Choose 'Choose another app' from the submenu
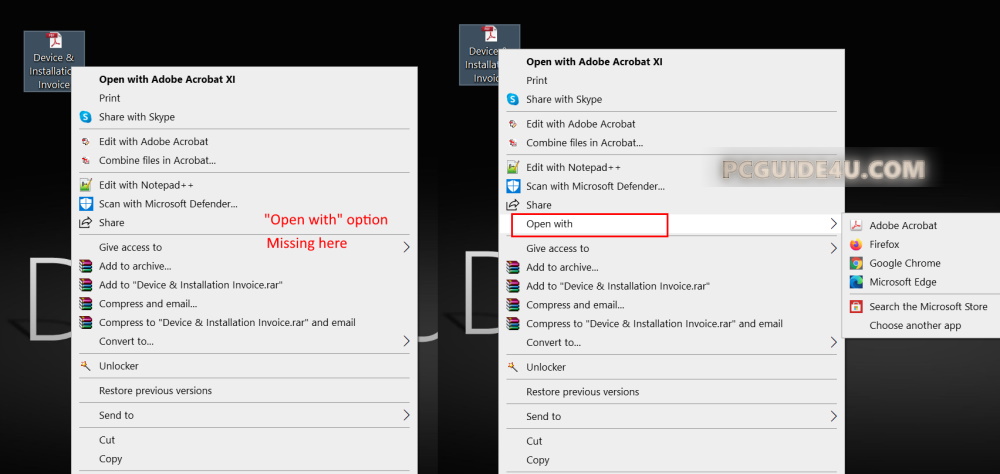 [915, 326]
